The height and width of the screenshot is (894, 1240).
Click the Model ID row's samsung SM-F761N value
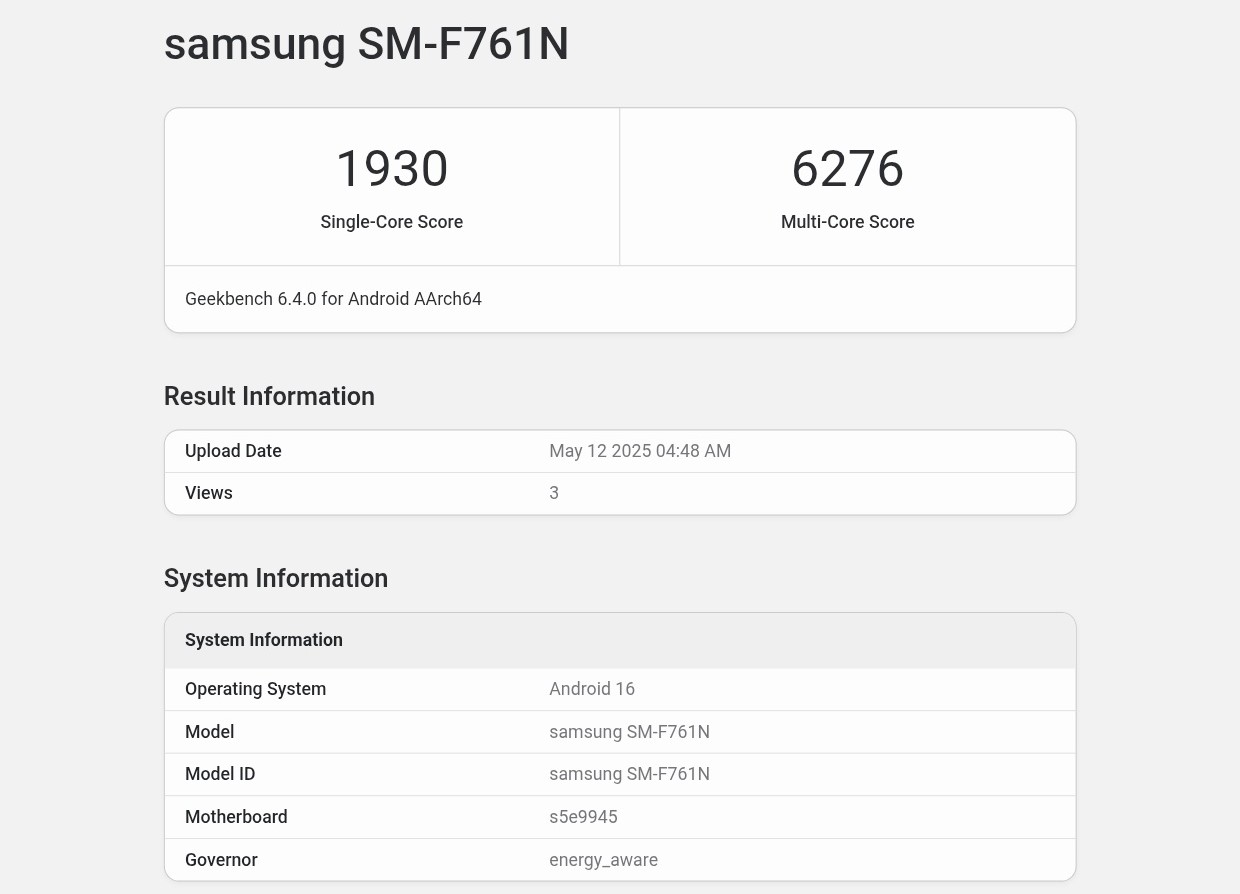(629, 774)
